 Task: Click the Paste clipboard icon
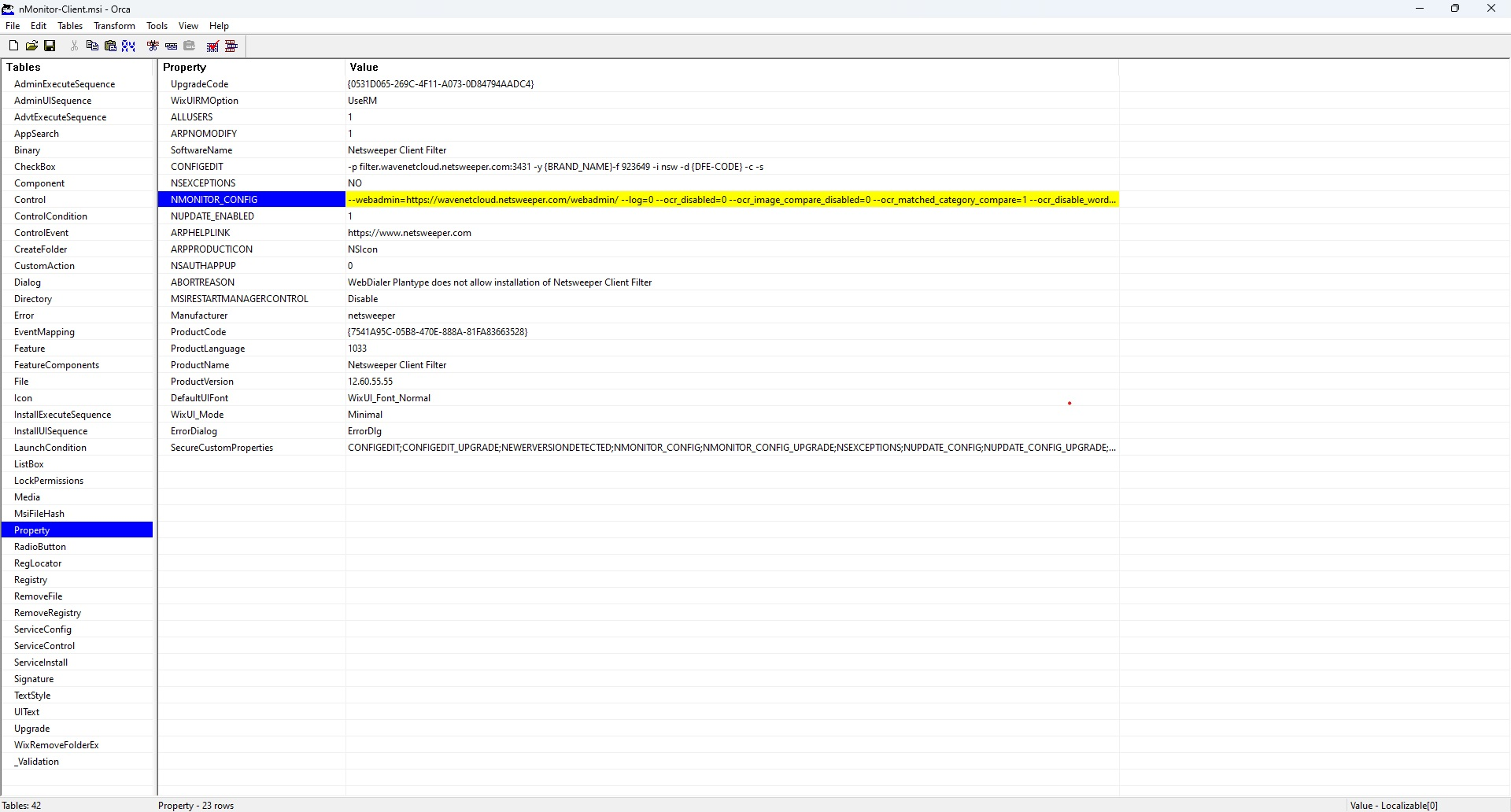pos(110,46)
